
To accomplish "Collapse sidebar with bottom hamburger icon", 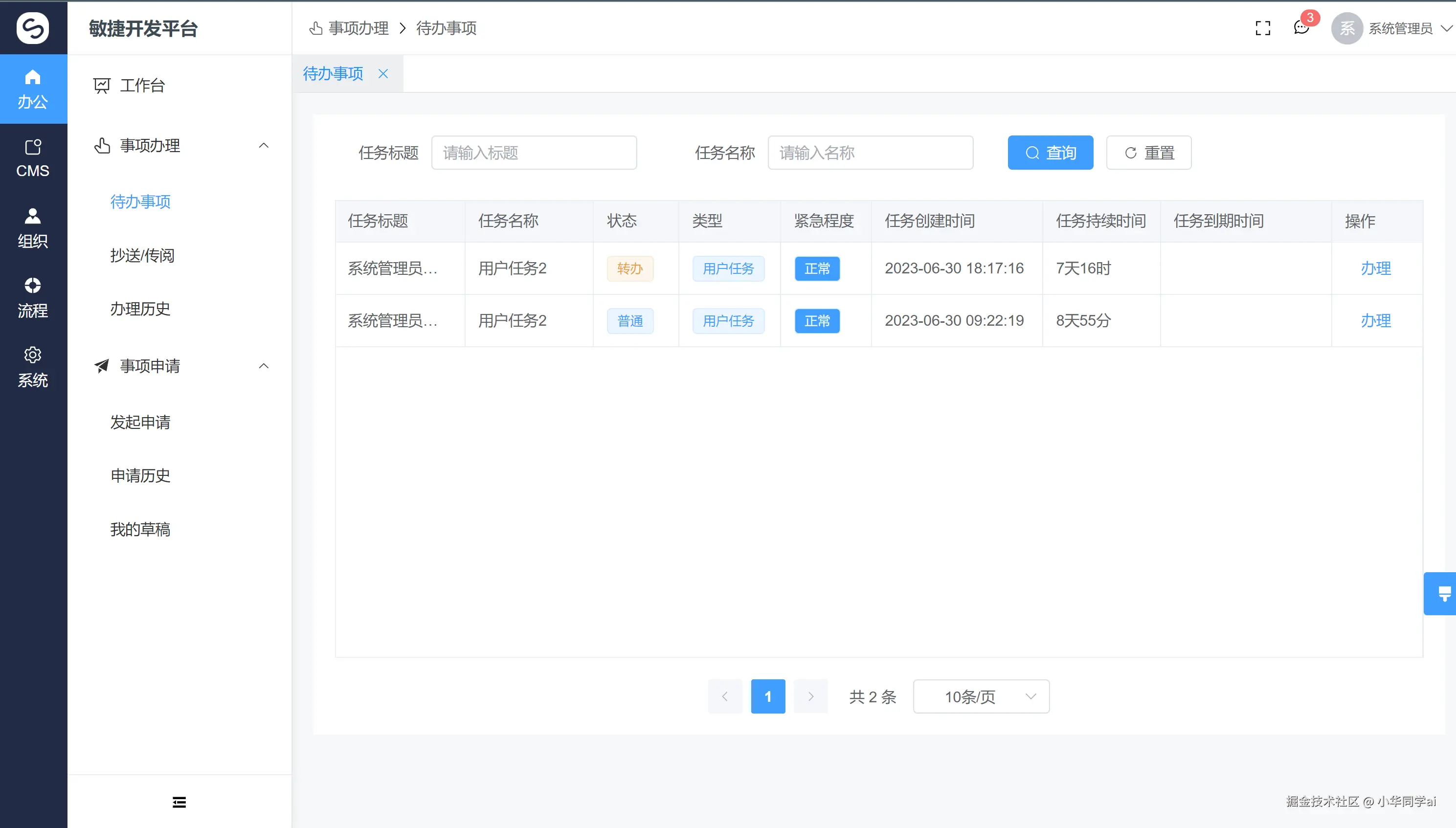I will (x=179, y=802).
